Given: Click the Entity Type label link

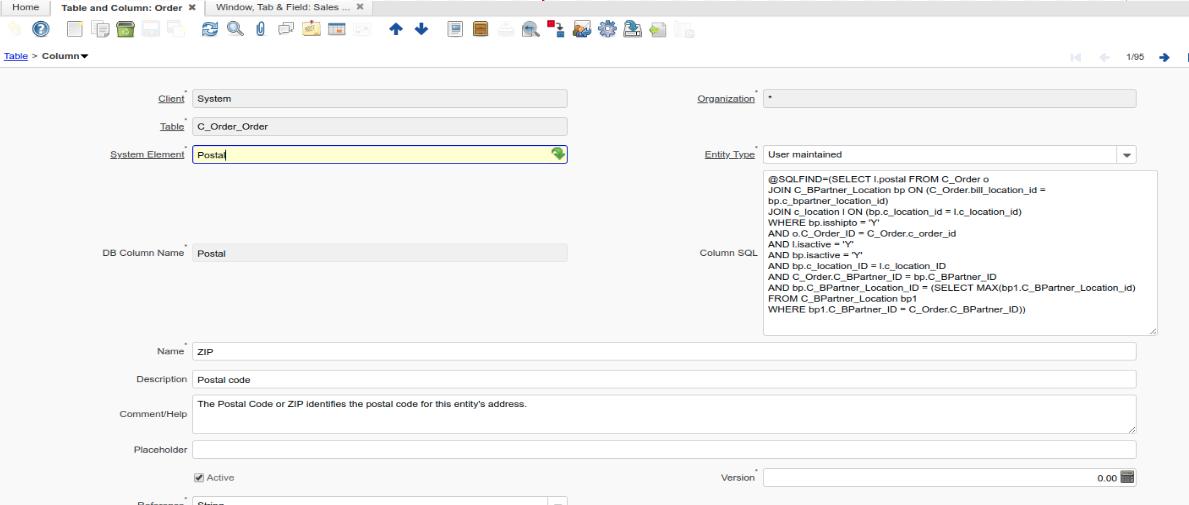Looking at the screenshot, I should (x=729, y=154).
